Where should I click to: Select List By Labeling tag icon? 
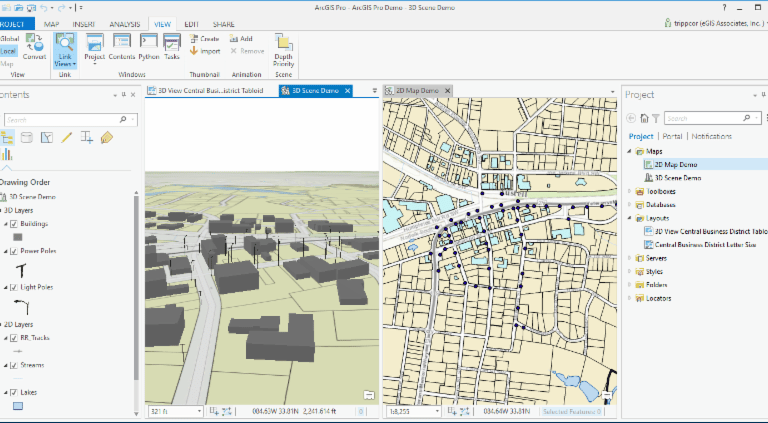[x=107, y=137]
